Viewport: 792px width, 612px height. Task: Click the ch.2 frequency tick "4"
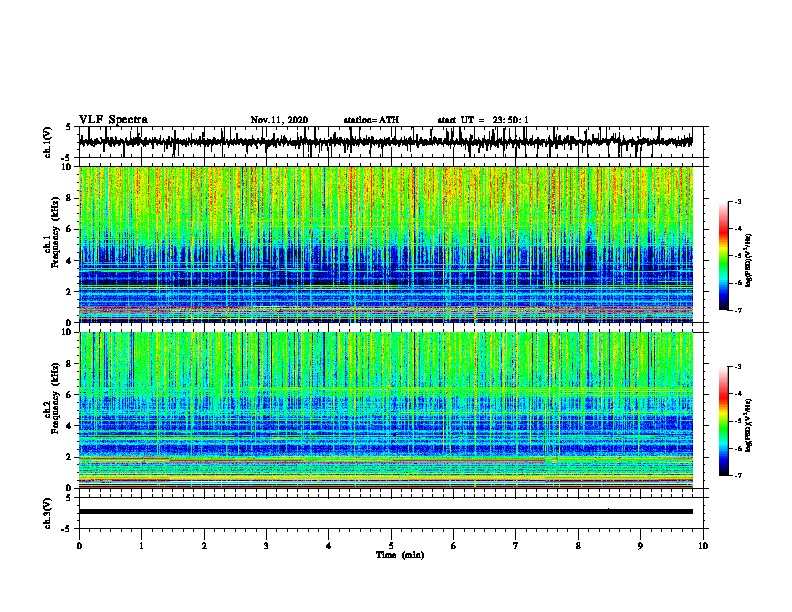tap(70, 426)
